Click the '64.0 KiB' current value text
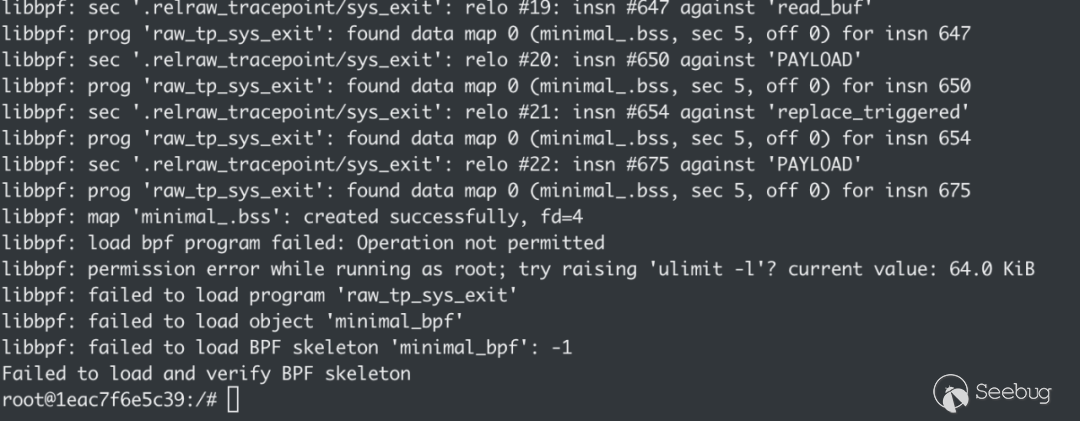The width and height of the screenshot is (1080, 421). click(992, 269)
